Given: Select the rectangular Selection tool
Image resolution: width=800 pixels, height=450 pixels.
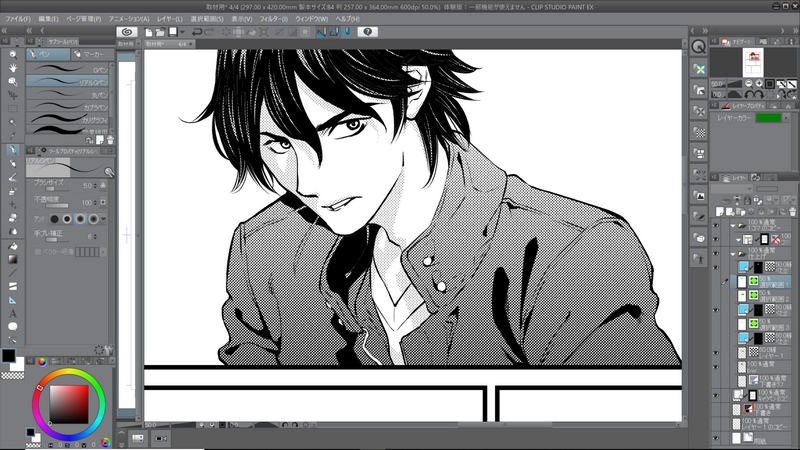Looking at the screenshot, I should [x=13, y=109].
